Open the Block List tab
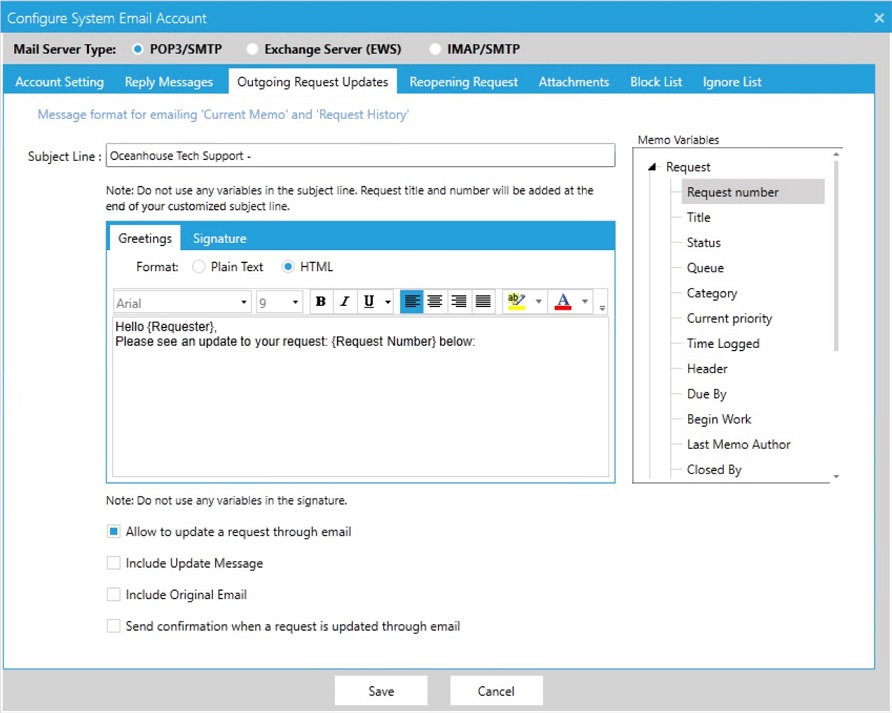Viewport: 892px width, 713px height. pos(655,81)
